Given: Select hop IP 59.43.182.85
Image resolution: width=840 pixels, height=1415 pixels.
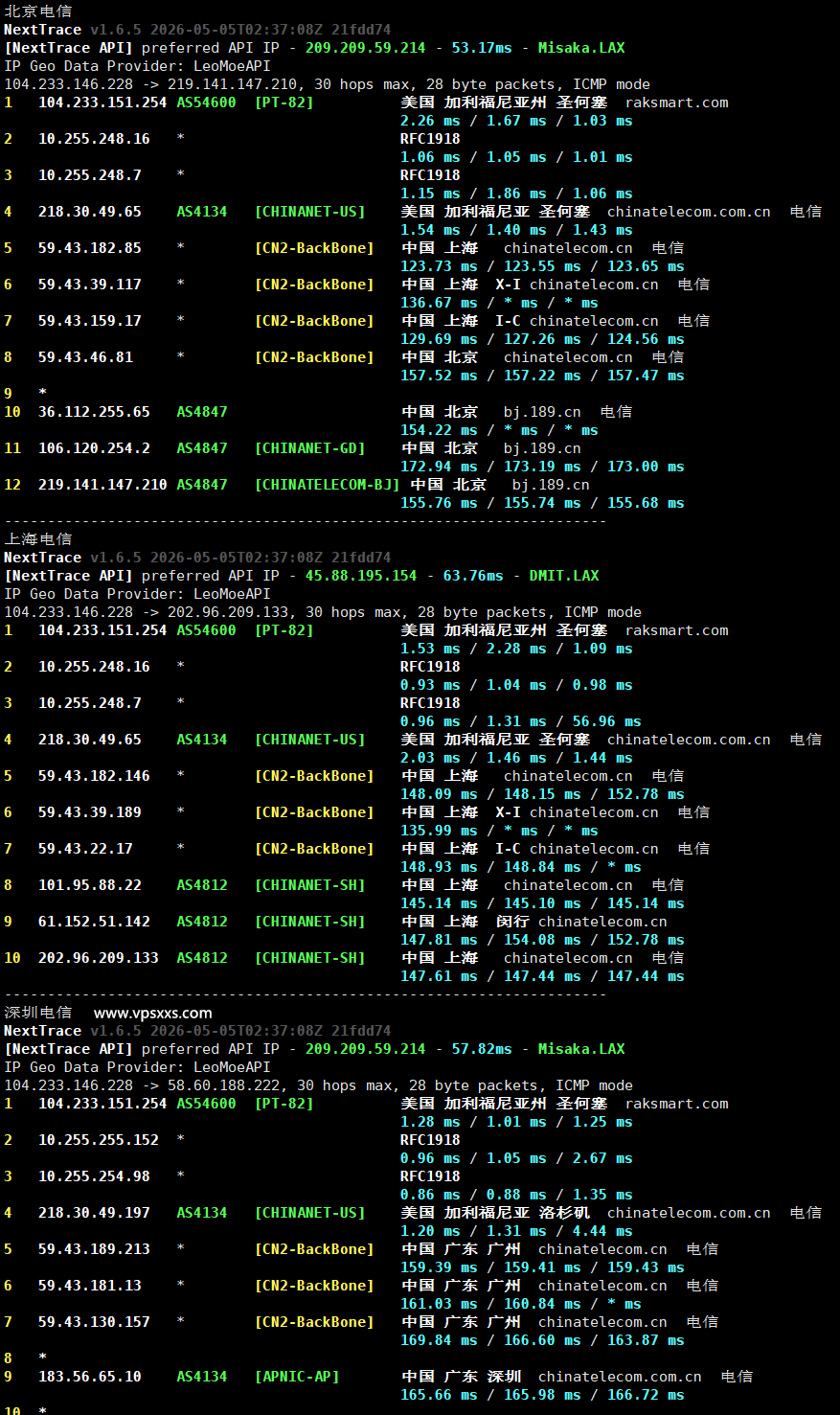Looking at the screenshot, I should click(x=90, y=248).
